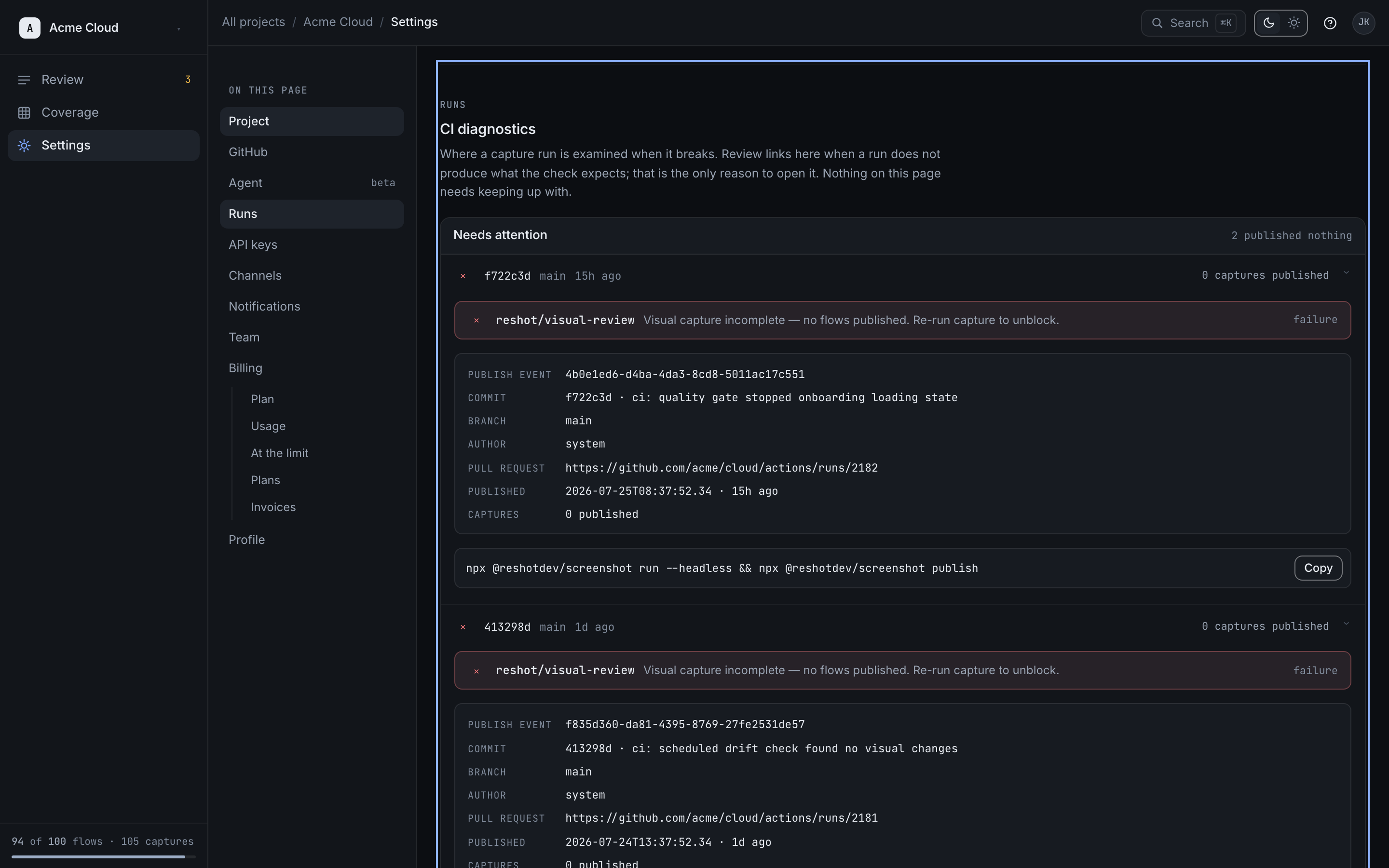Click the "Needs attention" heading
The image size is (1389, 868).
500,235
